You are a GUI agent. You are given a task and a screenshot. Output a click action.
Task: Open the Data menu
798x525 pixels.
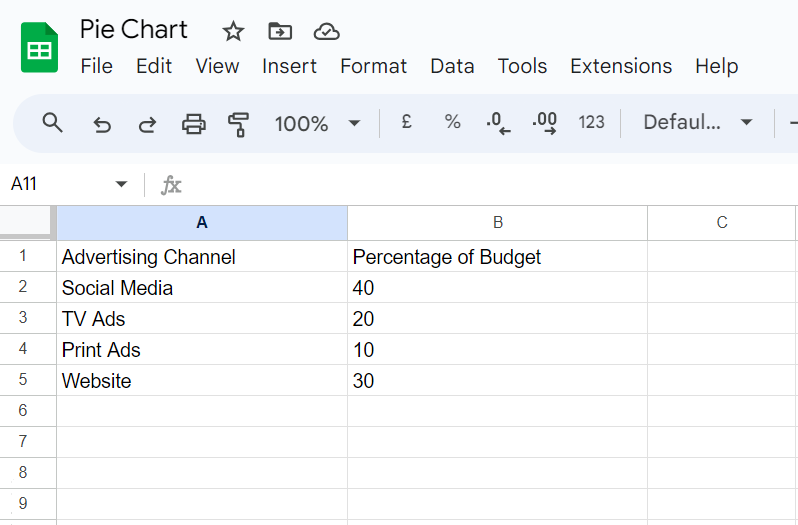coord(452,66)
